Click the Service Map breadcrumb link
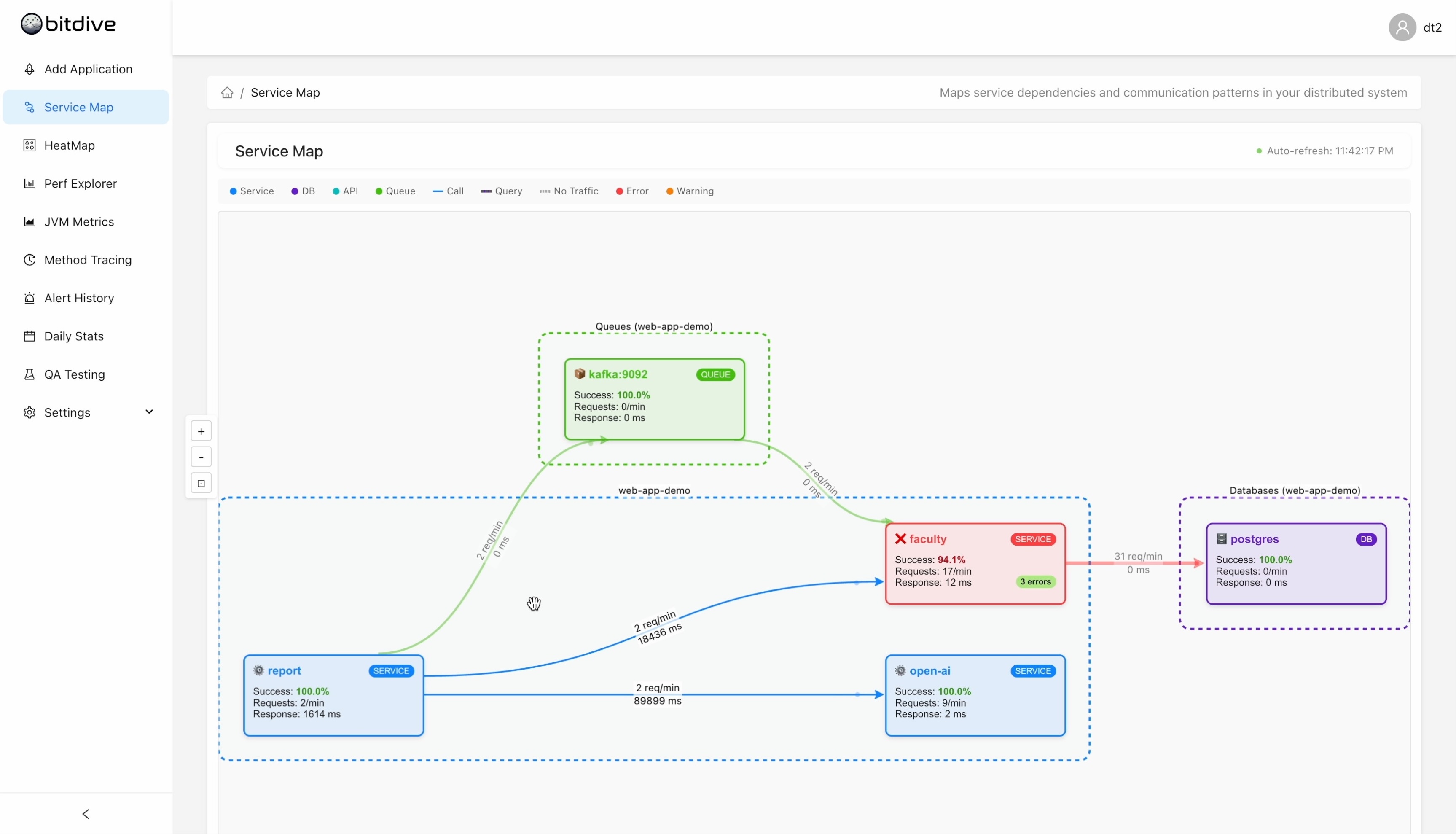1456x834 pixels. tap(285, 92)
